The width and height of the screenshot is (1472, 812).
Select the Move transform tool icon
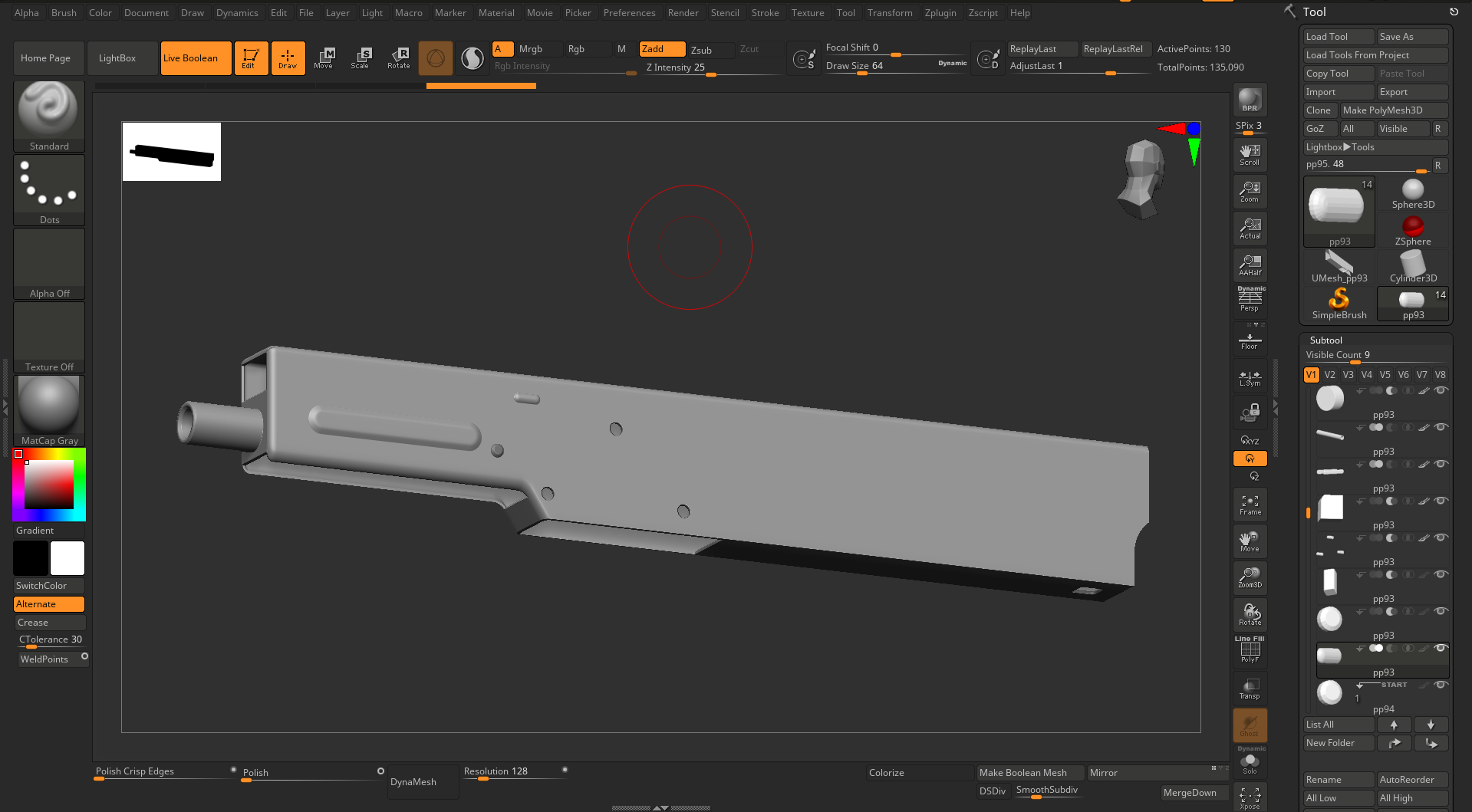(324, 58)
